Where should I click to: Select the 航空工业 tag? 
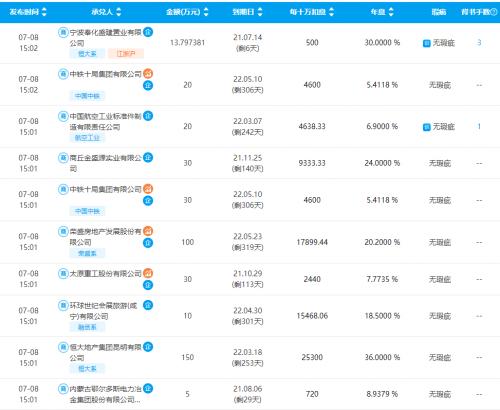coord(87,138)
